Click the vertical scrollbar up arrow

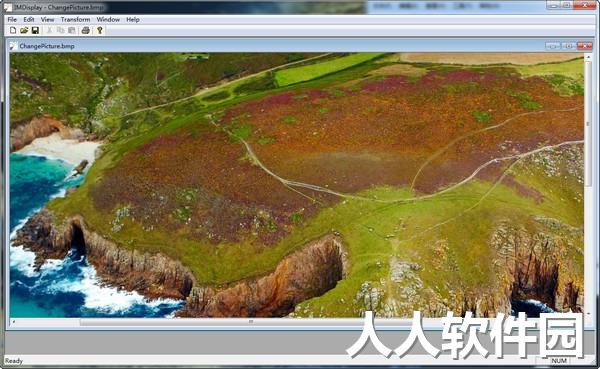pos(588,57)
